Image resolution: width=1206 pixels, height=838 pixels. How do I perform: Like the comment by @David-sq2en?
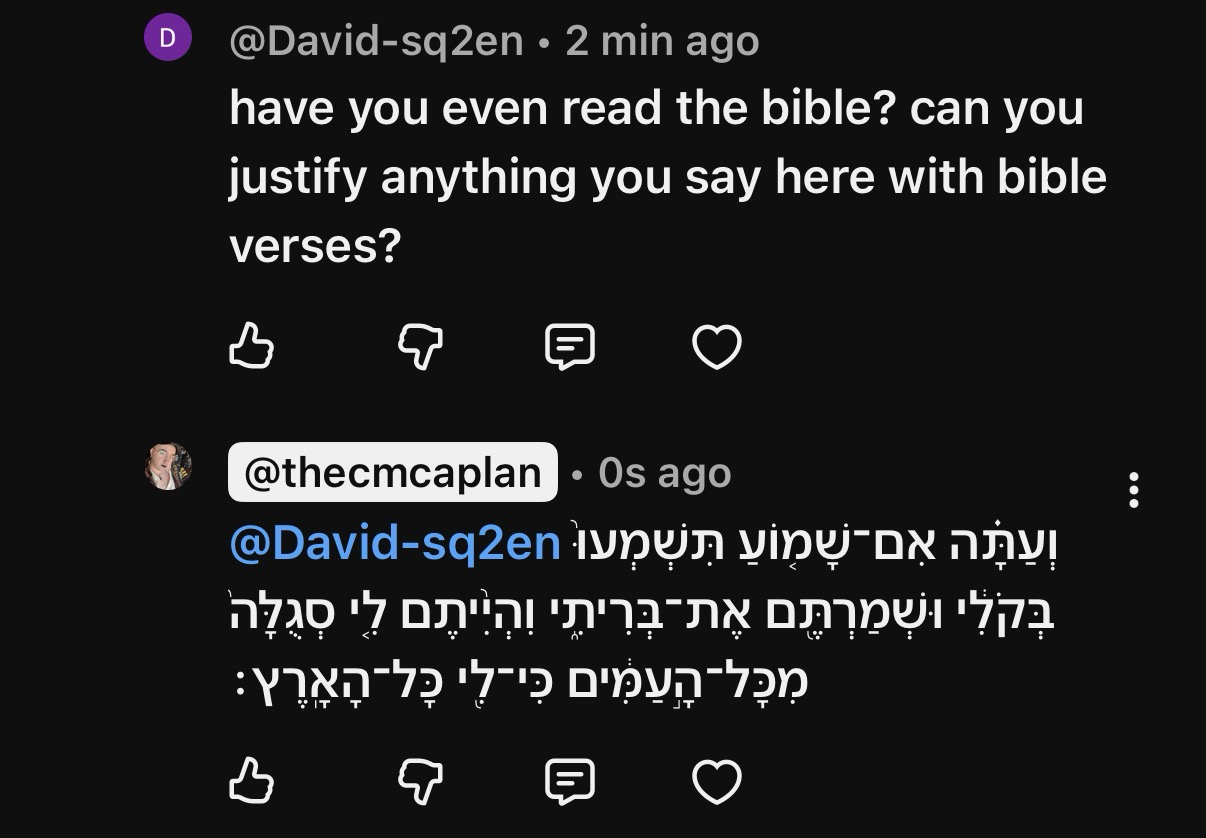pyautogui.click(x=251, y=347)
